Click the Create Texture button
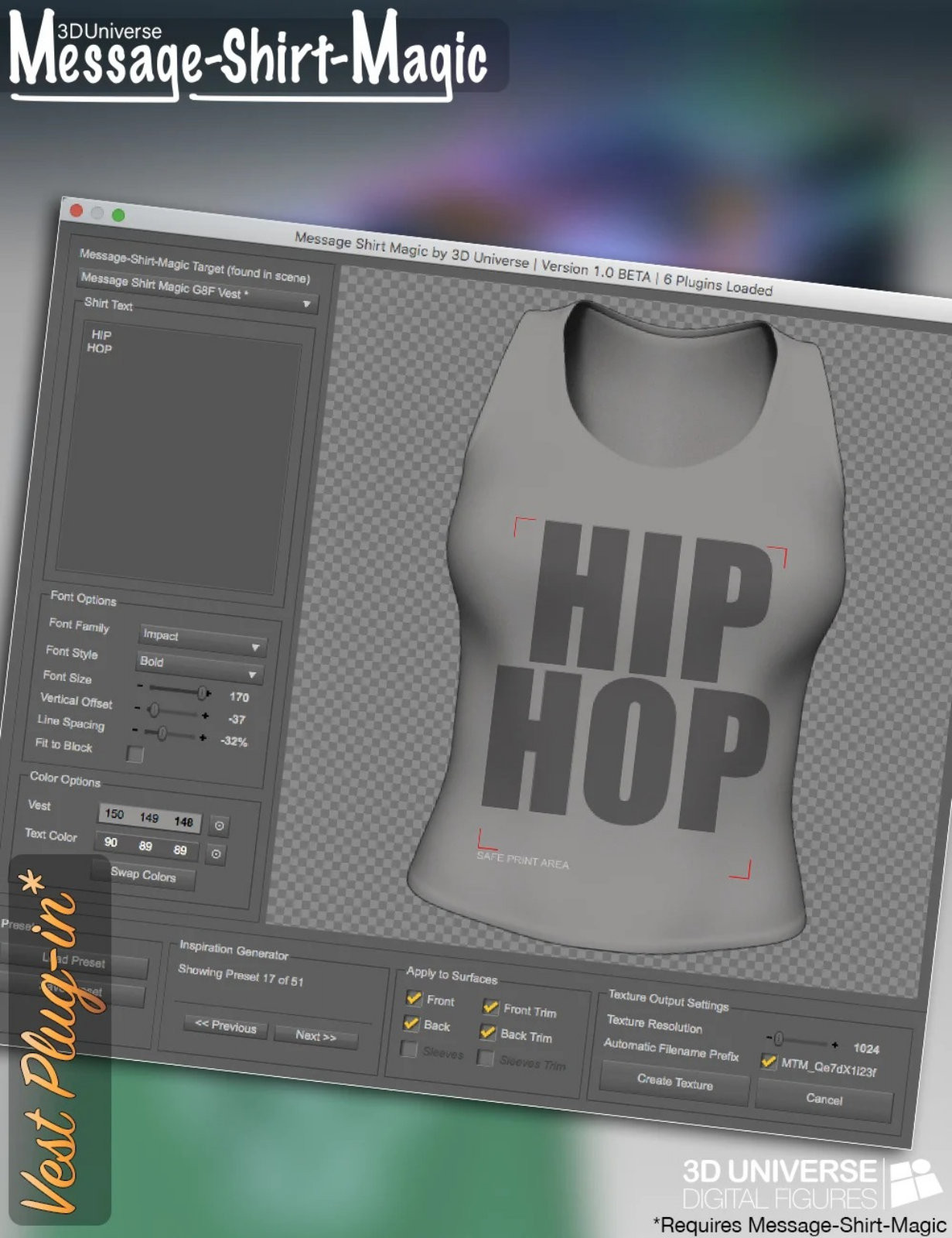 (675, 1082)
